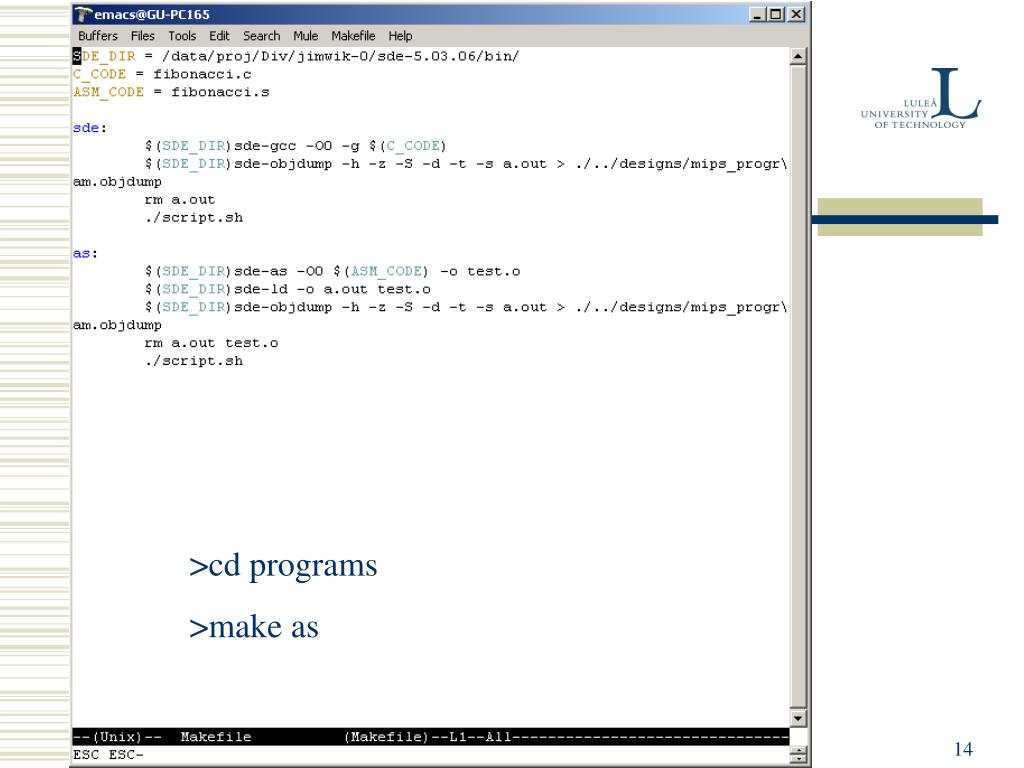Place cursor on the 'sde:' target

coord(89,128)
